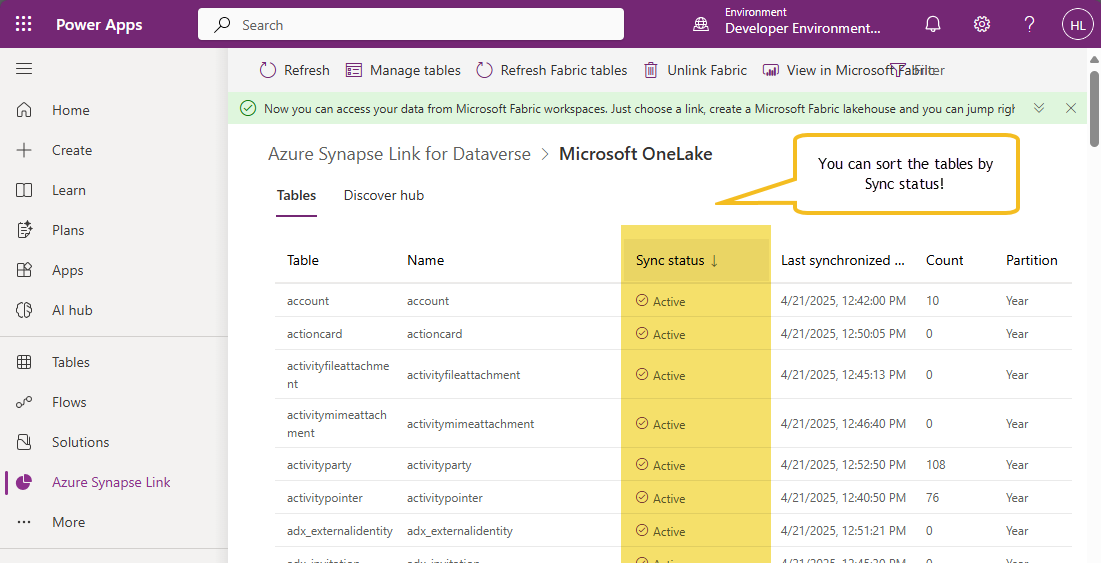Viewport: 1101px width, 563px height.
Task: Select the activitymimeattachment name cell
Action: click(x=470, y=424)
